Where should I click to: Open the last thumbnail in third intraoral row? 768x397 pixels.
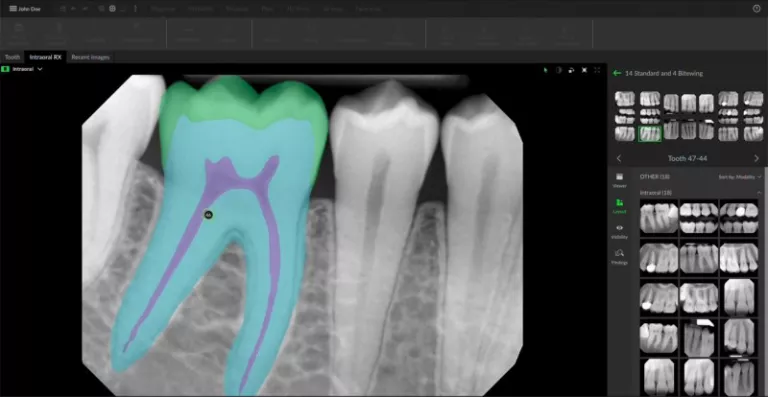coord(739,297)
